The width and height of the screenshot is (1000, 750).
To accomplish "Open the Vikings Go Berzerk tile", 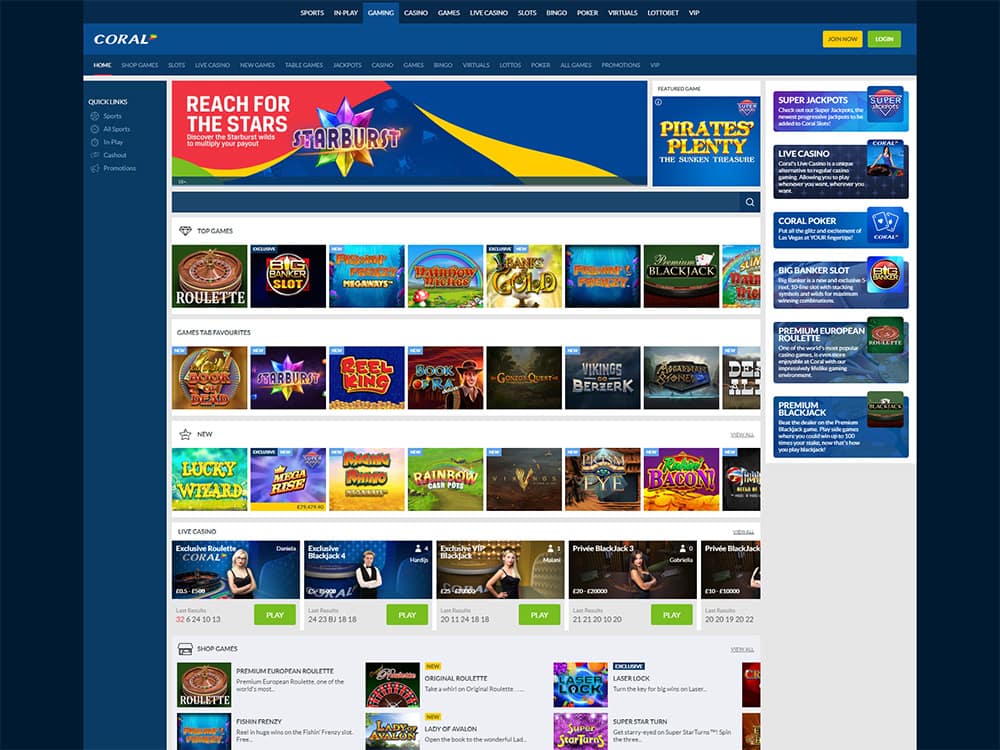I will click(x=603, y=378).
